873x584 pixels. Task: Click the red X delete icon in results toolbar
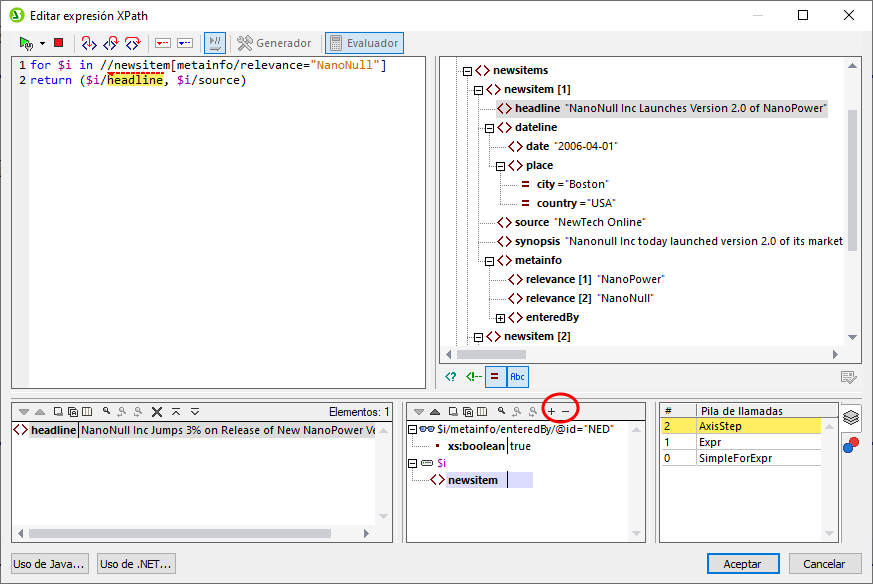click(156, 411)
